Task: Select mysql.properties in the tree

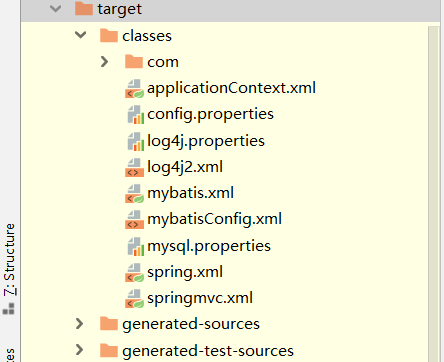Action: (x=209, y=247)
